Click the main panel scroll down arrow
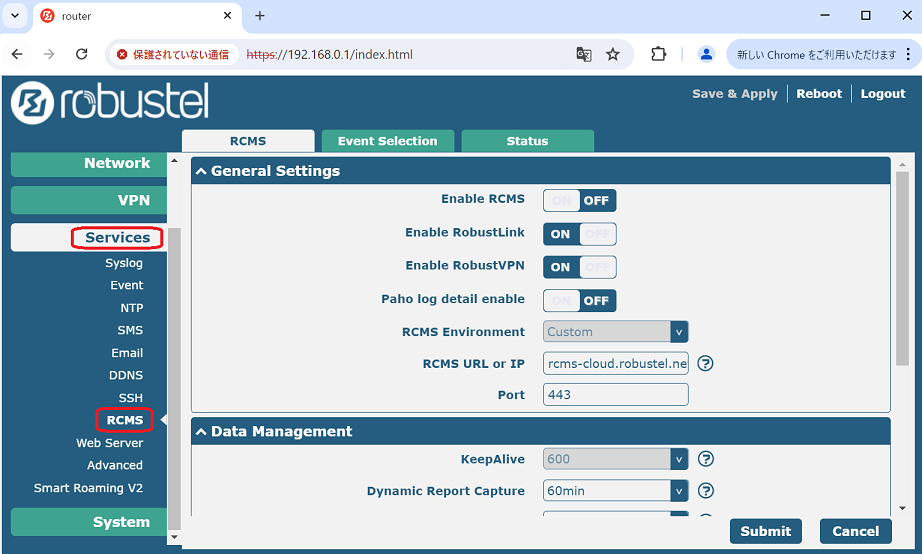 [903, 508]
